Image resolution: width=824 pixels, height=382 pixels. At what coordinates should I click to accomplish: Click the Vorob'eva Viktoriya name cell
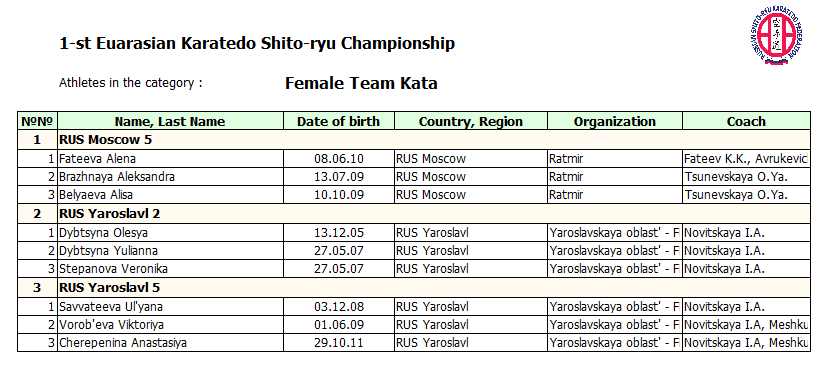[x=170, y=325]
